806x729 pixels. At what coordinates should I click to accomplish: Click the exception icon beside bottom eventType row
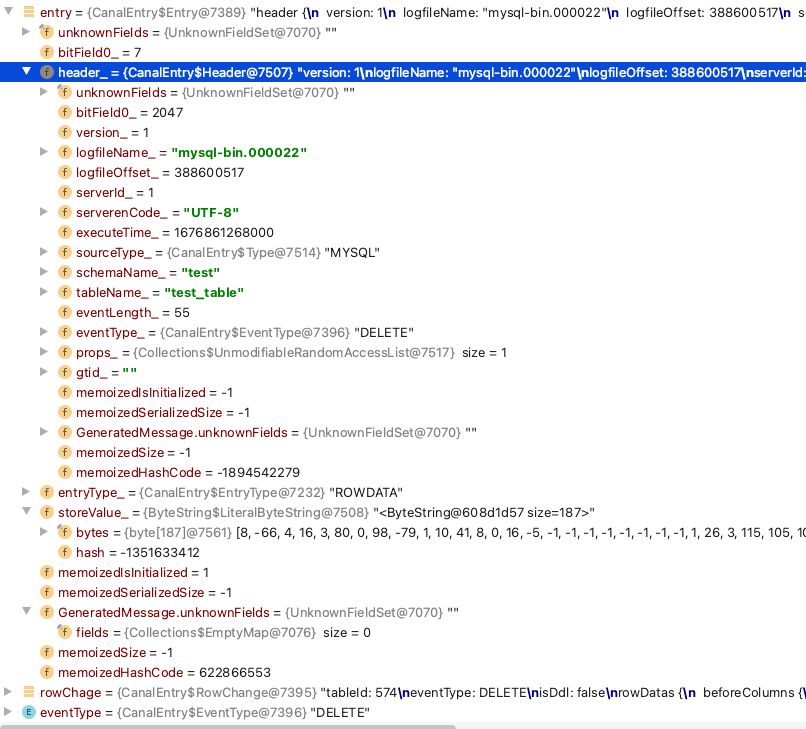(29, 712)
